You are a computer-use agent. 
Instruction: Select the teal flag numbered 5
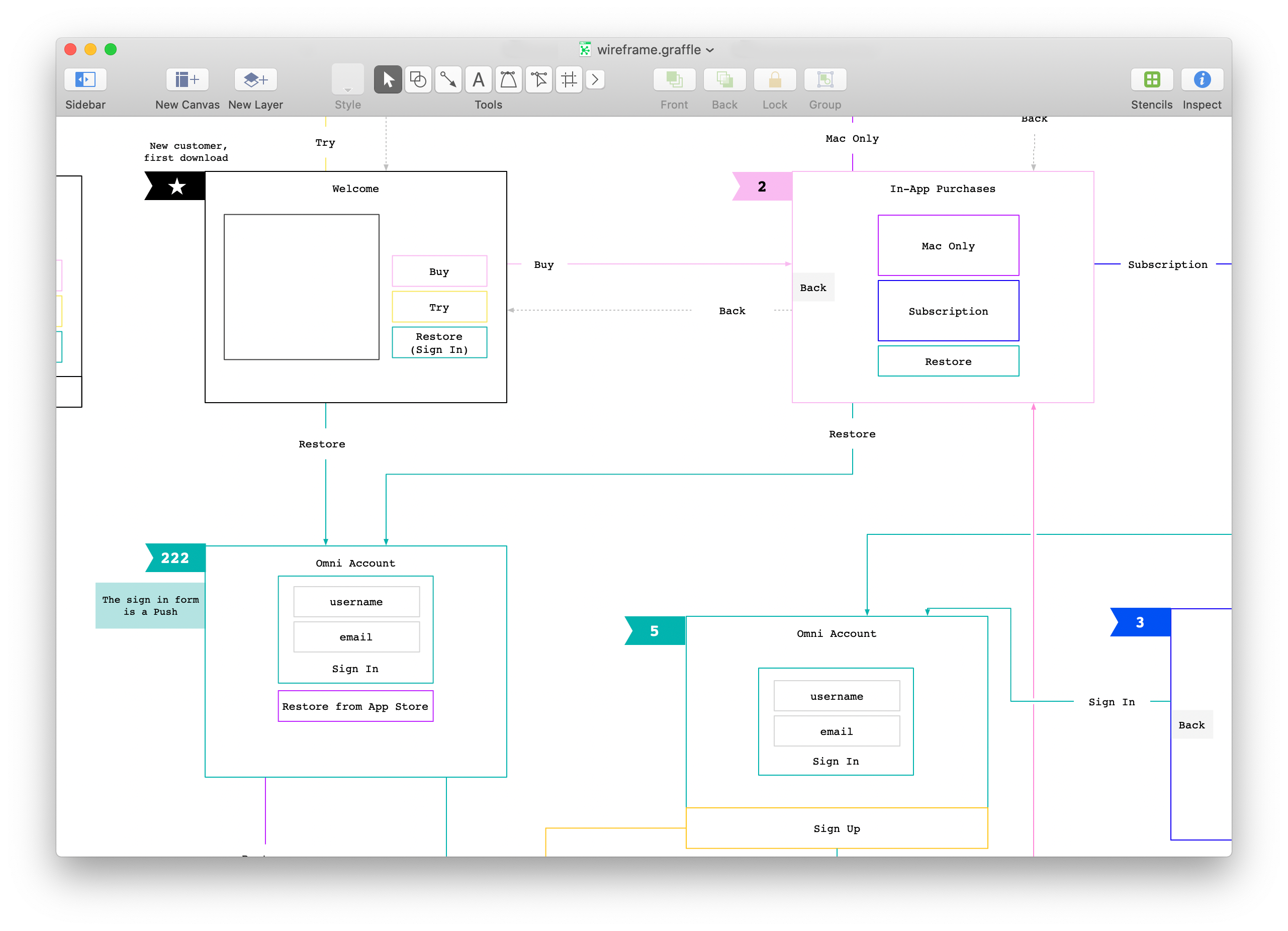coord(655,630)
